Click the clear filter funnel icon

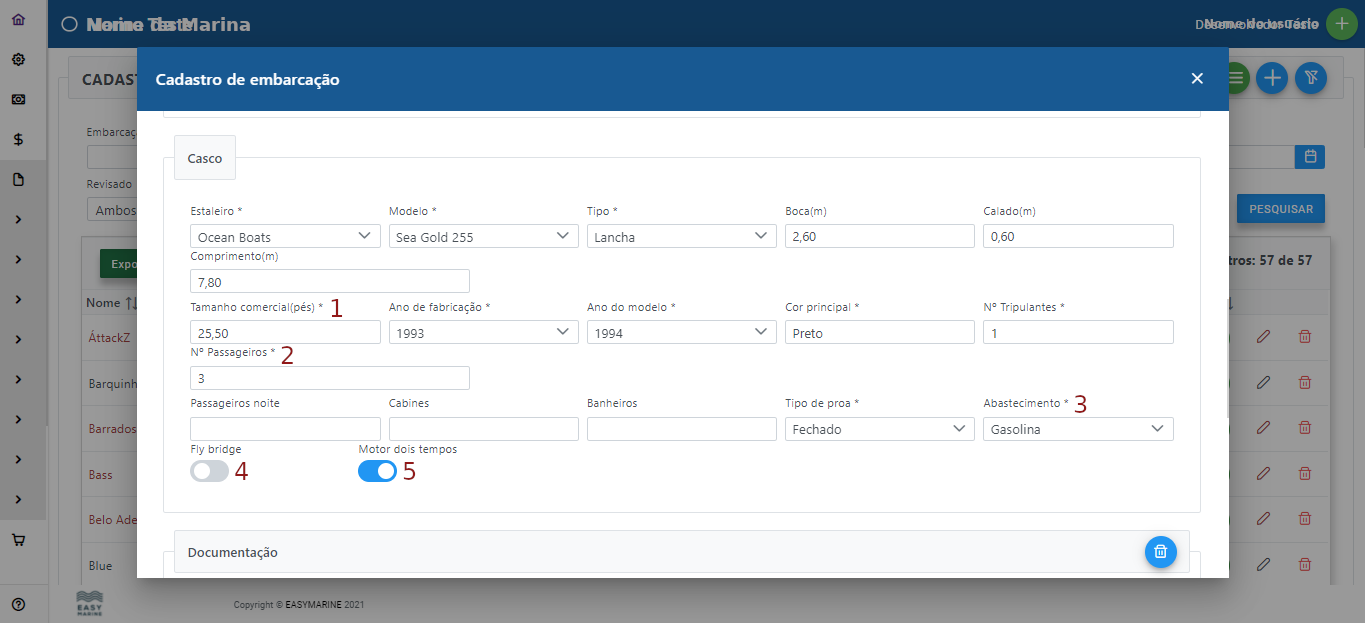tap(1310, 78)
